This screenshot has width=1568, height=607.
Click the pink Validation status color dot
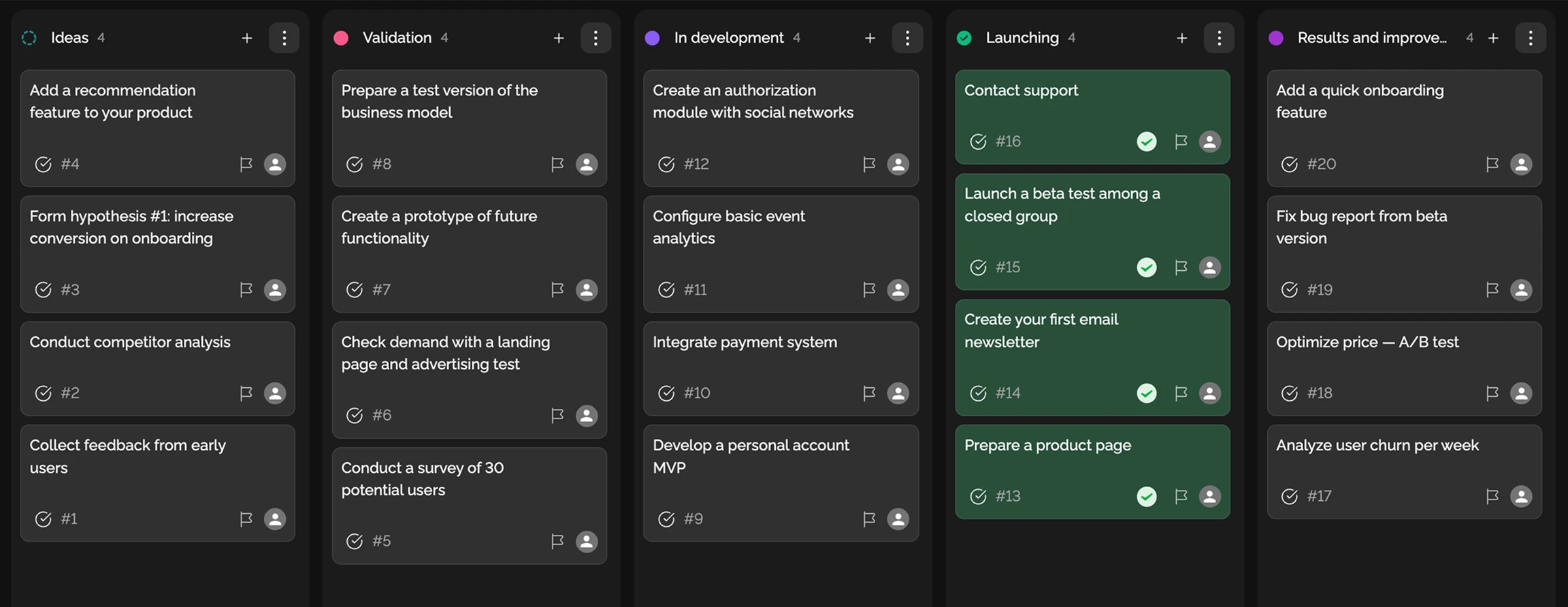coord(341,38)
